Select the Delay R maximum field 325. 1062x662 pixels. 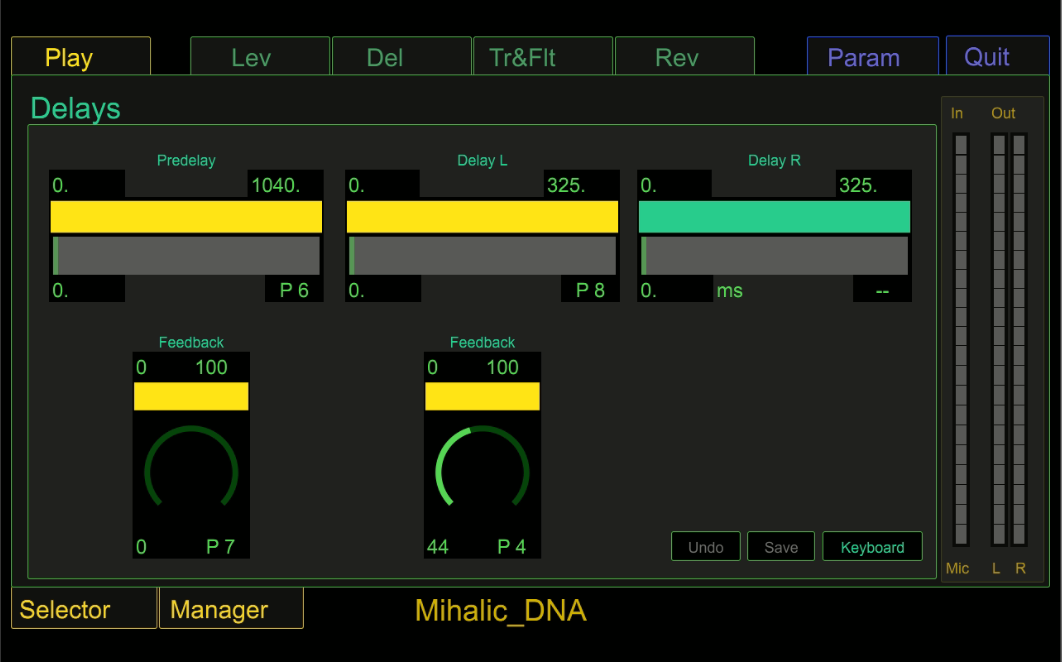coord(873,184)
